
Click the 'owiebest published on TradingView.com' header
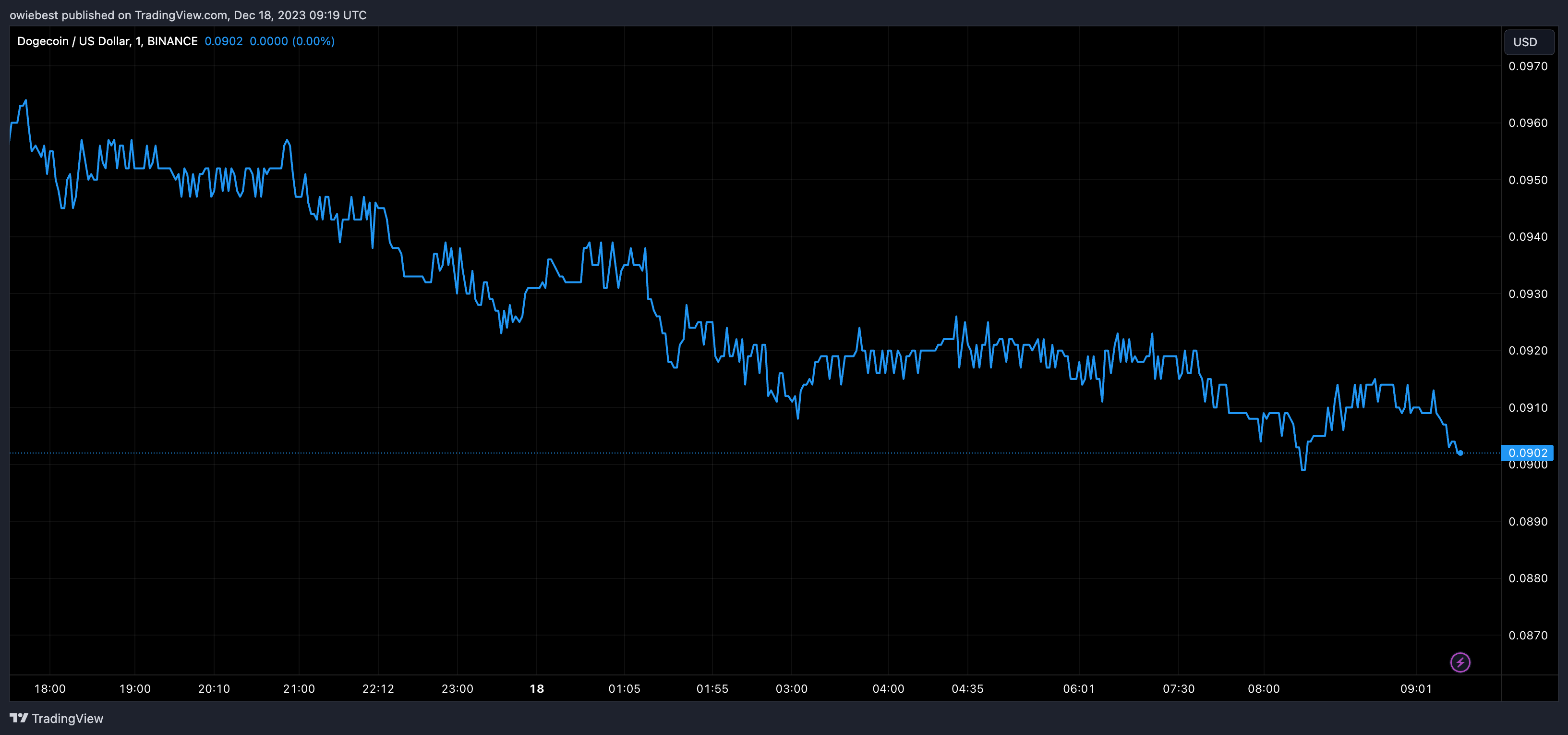(x=187, y=14)
